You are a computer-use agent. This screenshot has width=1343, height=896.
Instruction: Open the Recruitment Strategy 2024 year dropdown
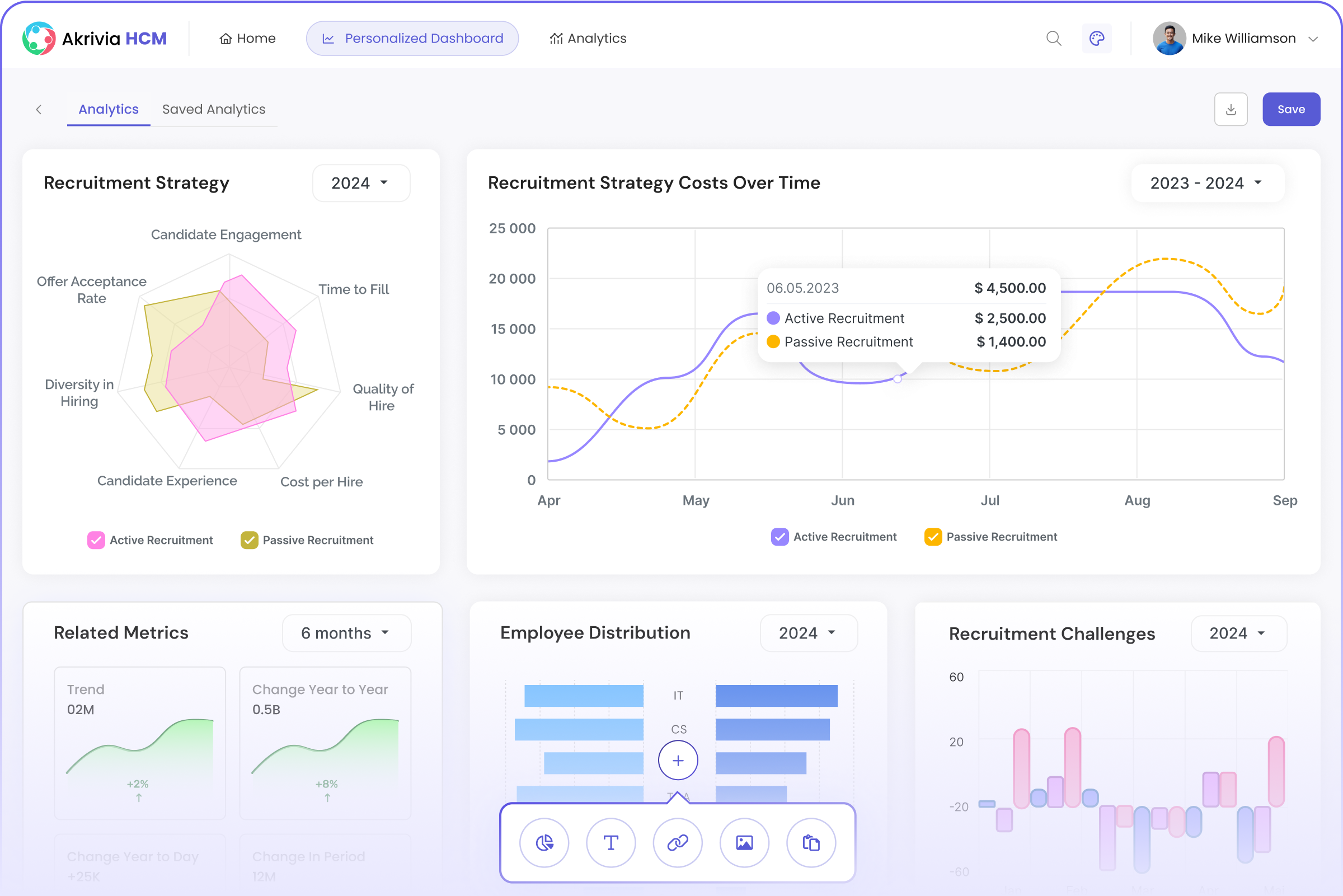pyautogui.click(x=361, y=183)
